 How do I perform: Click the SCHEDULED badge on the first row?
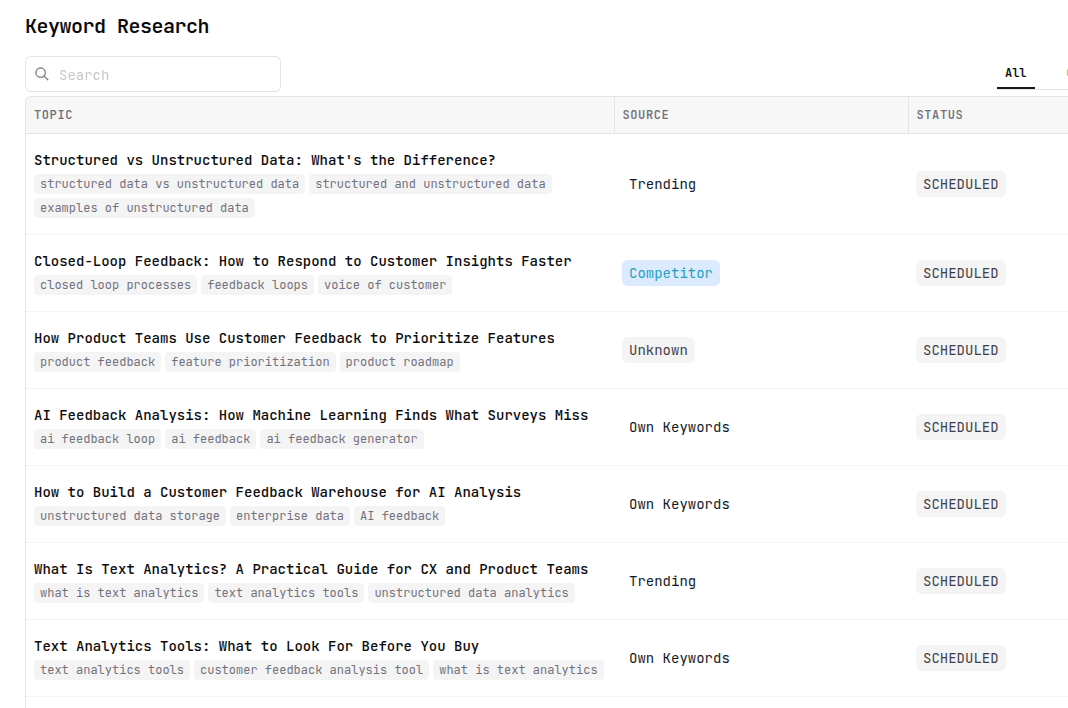pos(960,184)
